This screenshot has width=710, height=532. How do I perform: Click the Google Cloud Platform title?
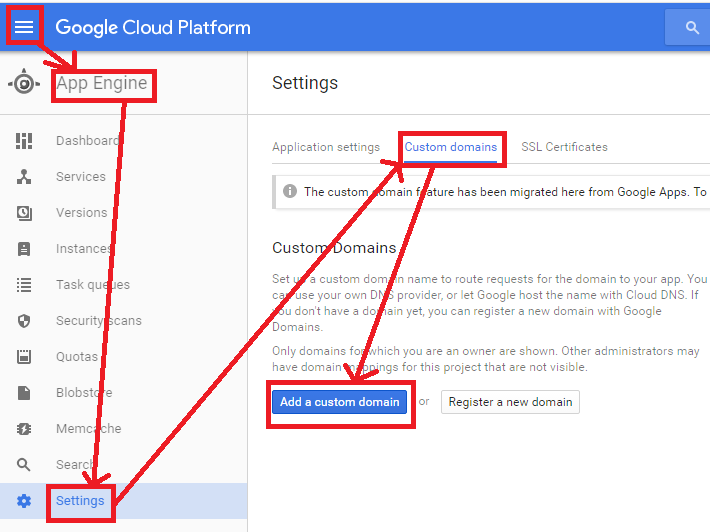tap(153, 27)
